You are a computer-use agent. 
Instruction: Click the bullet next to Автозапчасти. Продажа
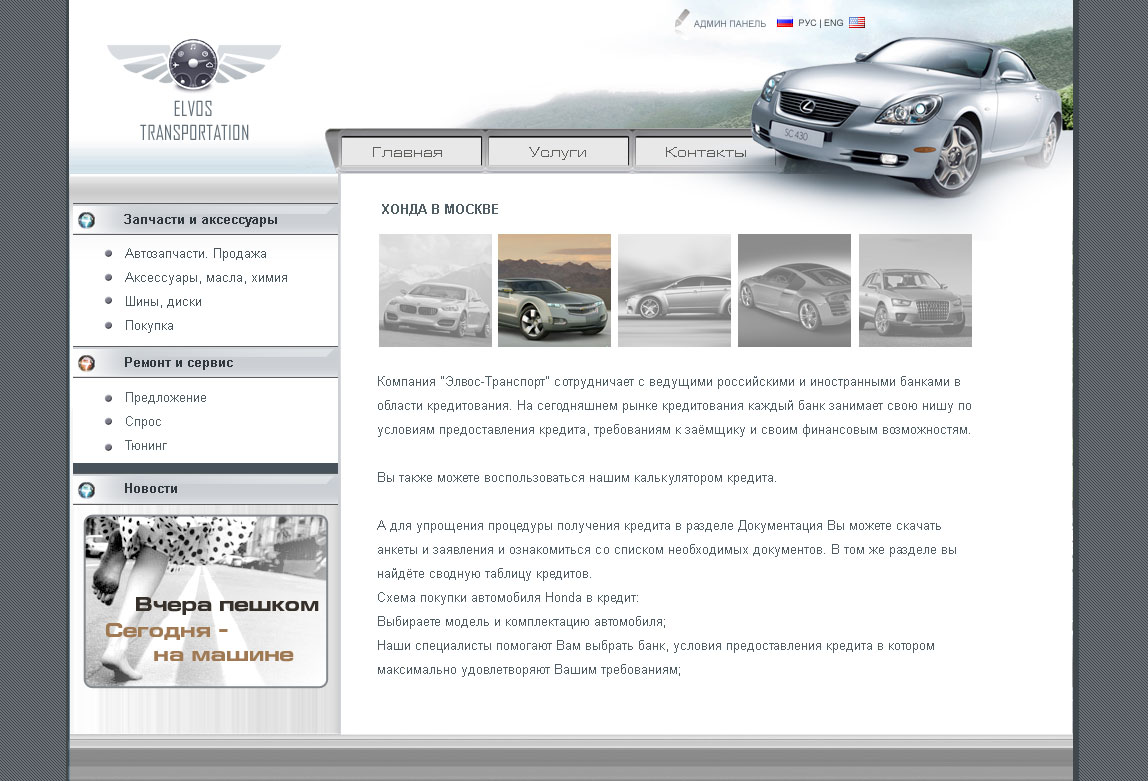tap(108, 254)
